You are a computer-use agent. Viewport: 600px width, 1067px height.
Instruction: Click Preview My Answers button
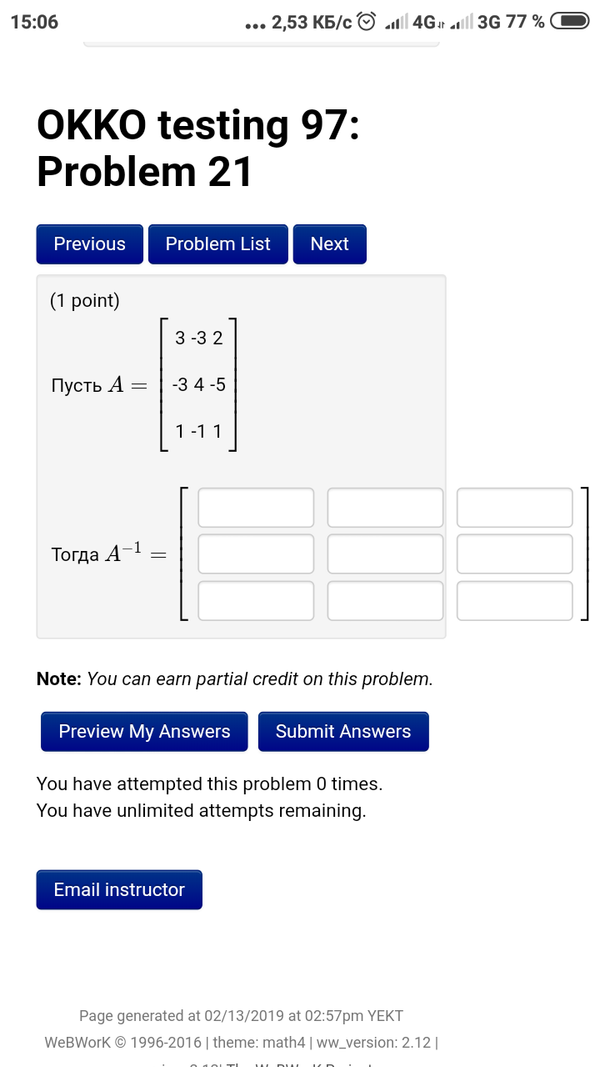tap(145, 731)
